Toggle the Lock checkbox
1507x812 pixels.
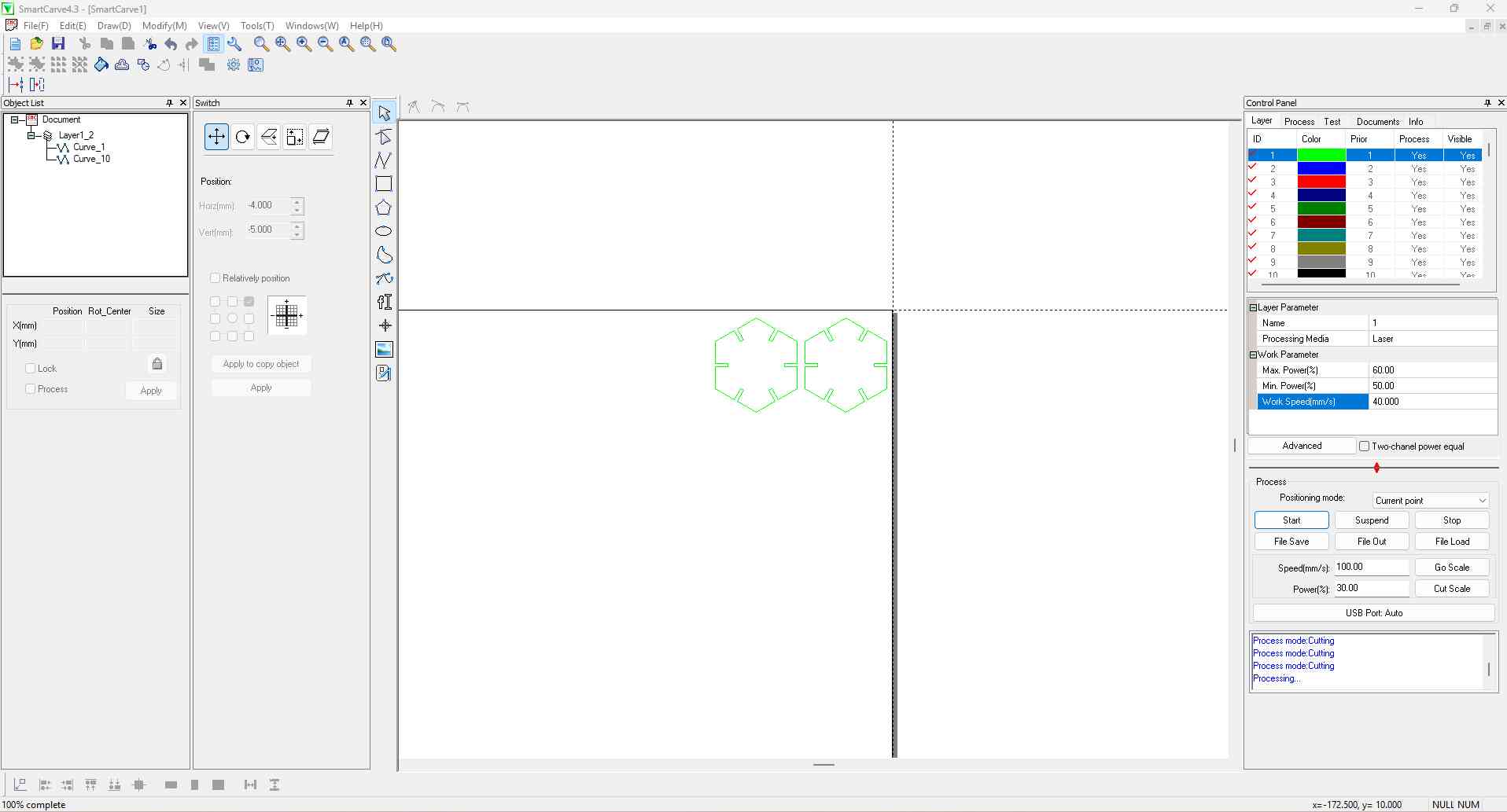pyautogui.click(x=31, y=368)
